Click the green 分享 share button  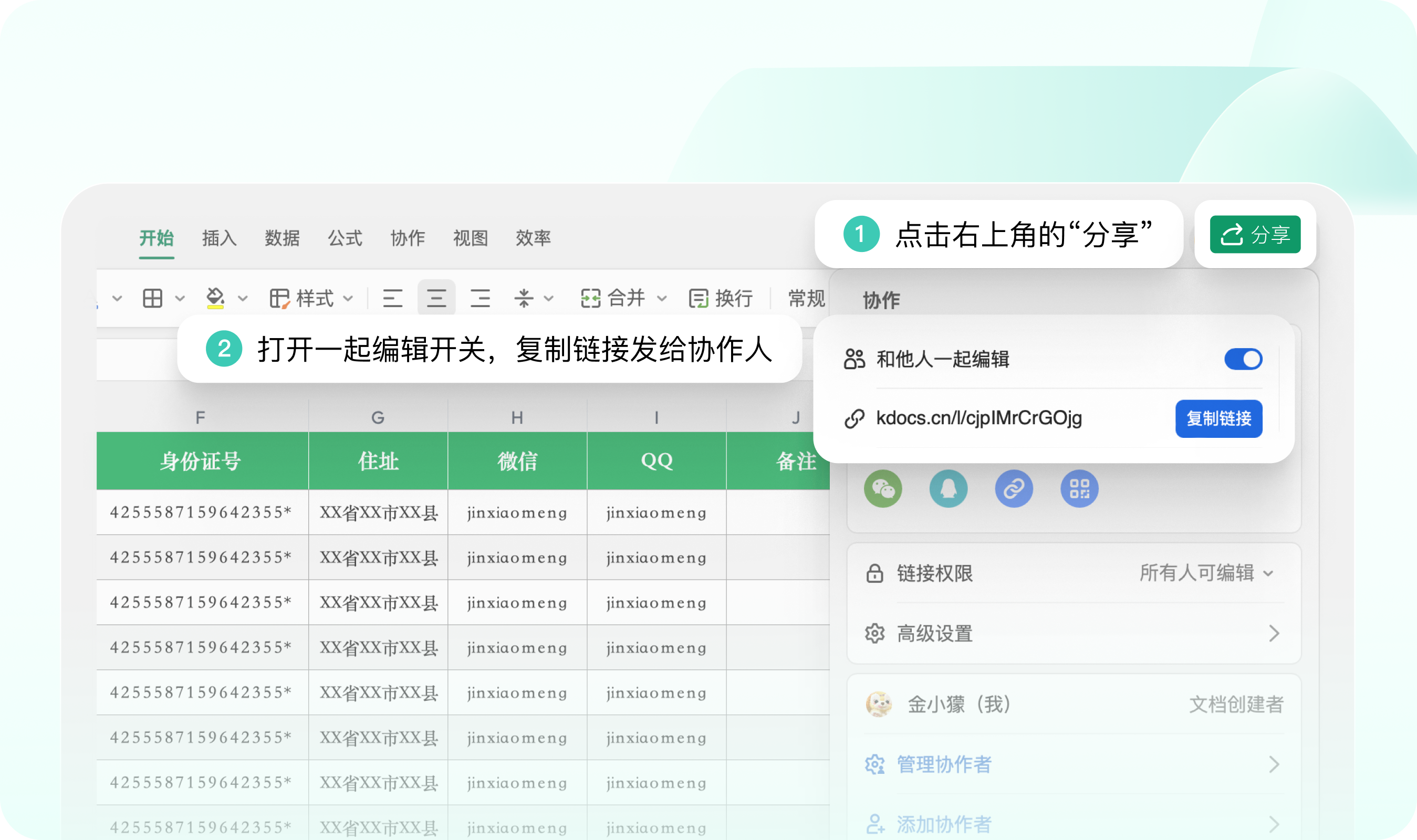pyautogui.click(x=1255, y=234)
